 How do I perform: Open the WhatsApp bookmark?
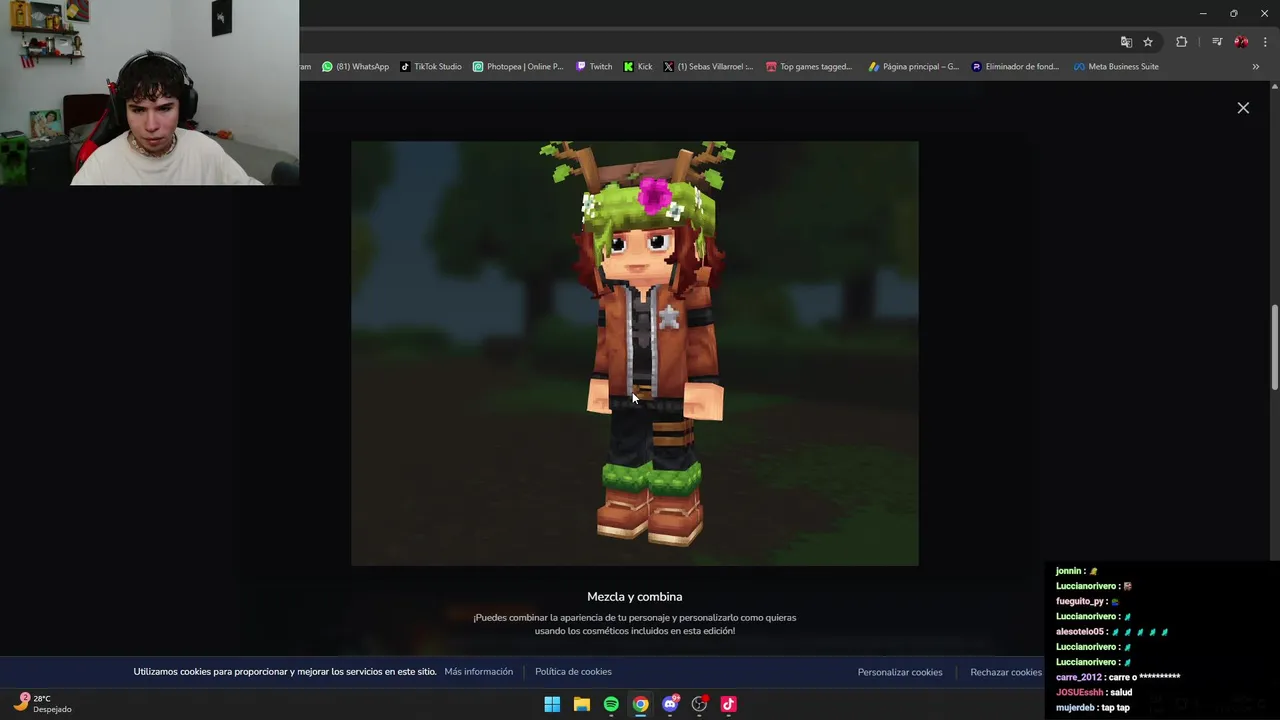[355, 67]
